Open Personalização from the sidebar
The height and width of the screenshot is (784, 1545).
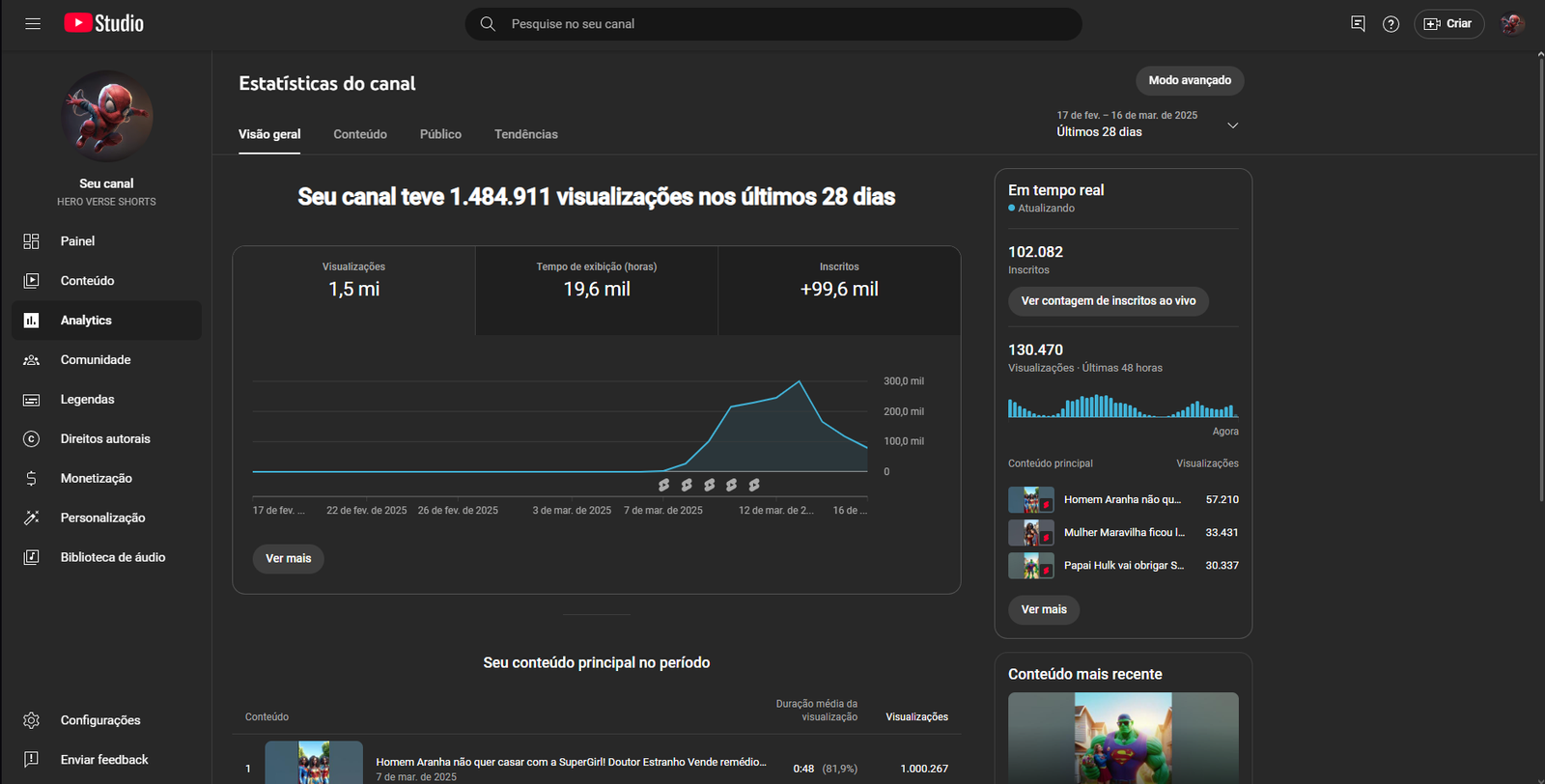[x=102, y=518]
